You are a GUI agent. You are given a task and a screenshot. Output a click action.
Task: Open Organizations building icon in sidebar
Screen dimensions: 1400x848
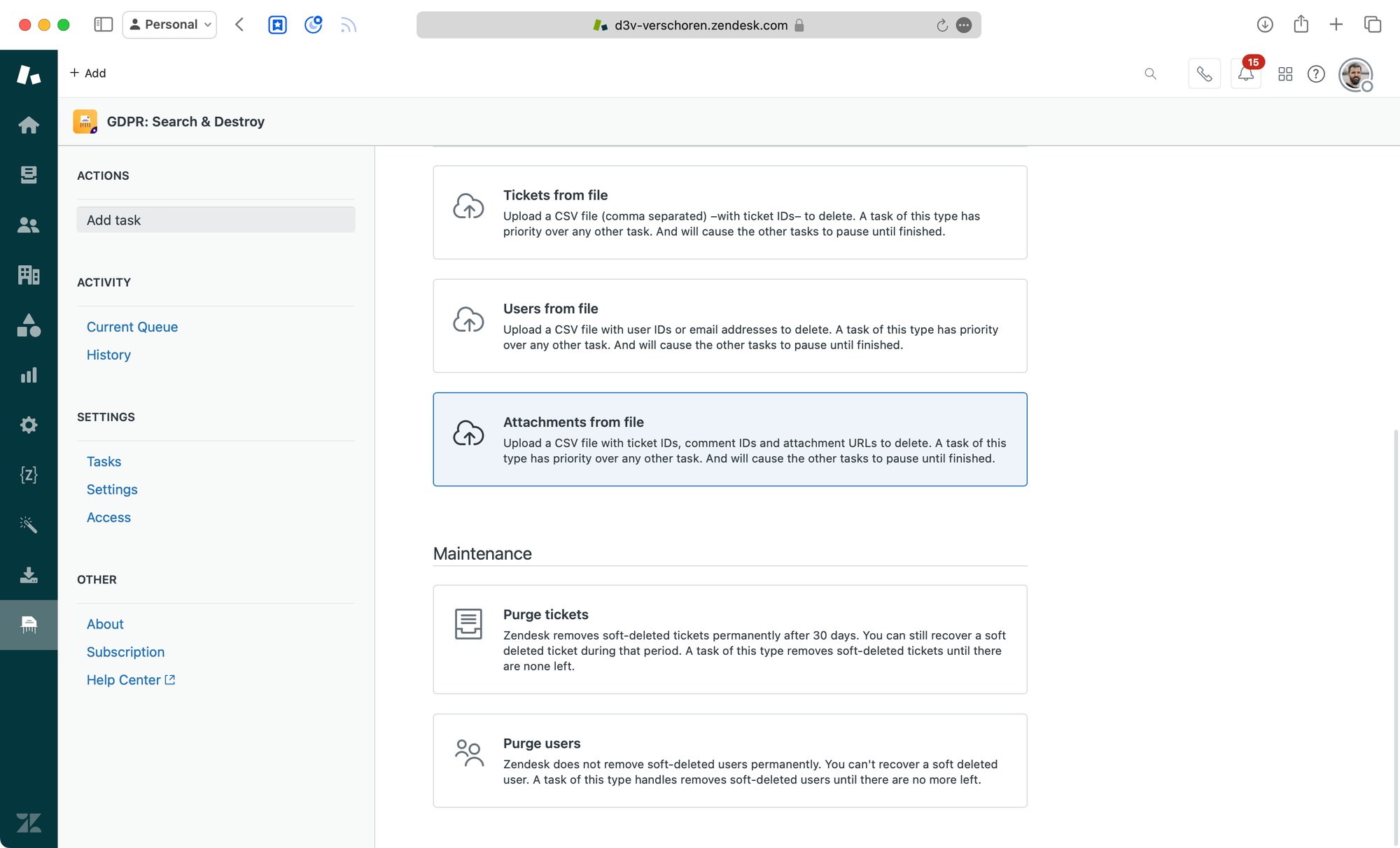29,275
